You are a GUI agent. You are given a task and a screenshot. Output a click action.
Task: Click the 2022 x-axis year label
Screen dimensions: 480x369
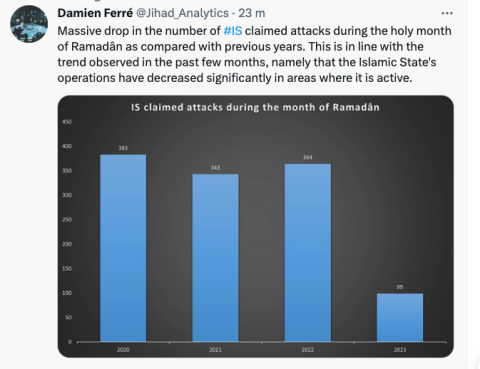pos(308,350)
